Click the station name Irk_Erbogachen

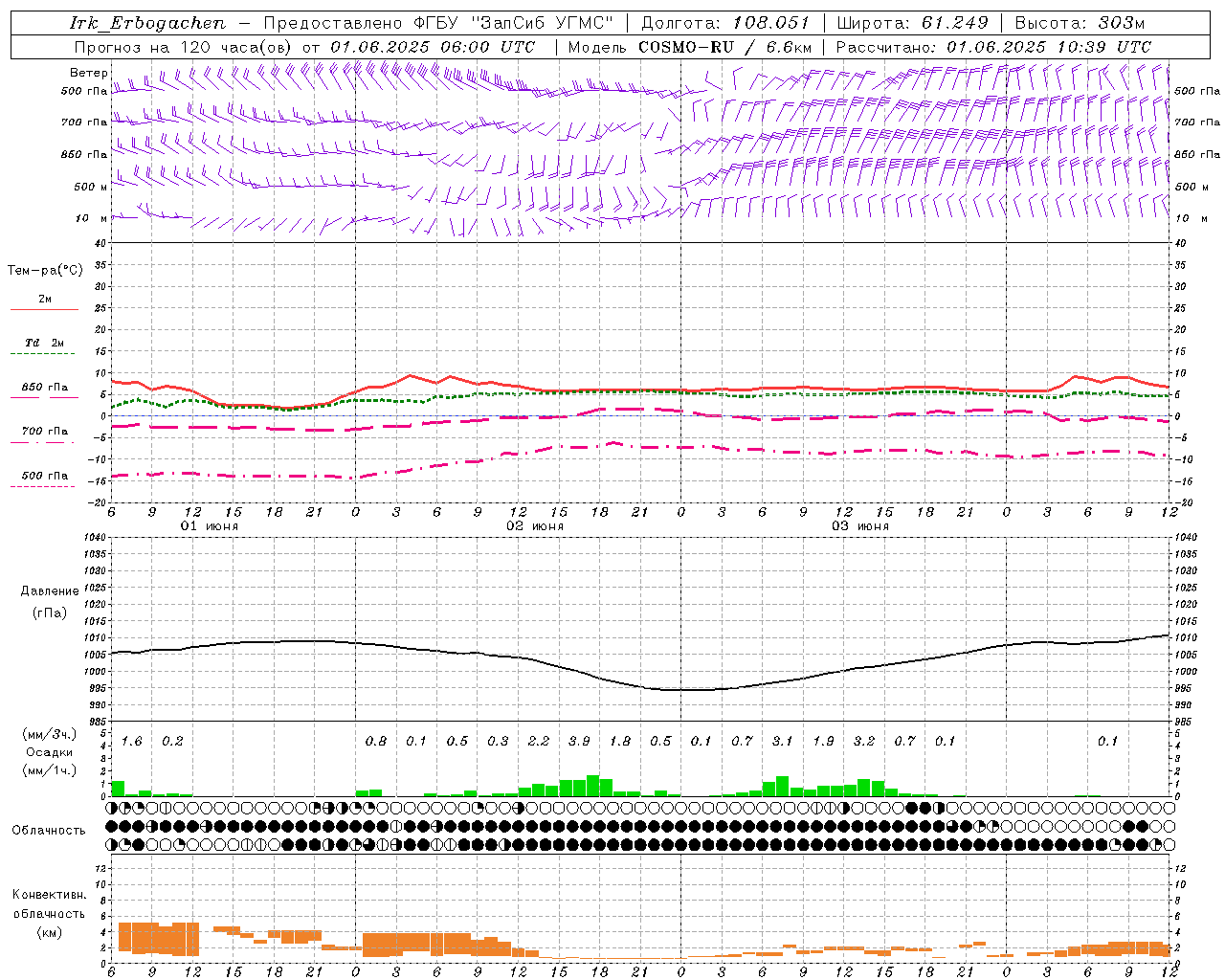point(147,23)
